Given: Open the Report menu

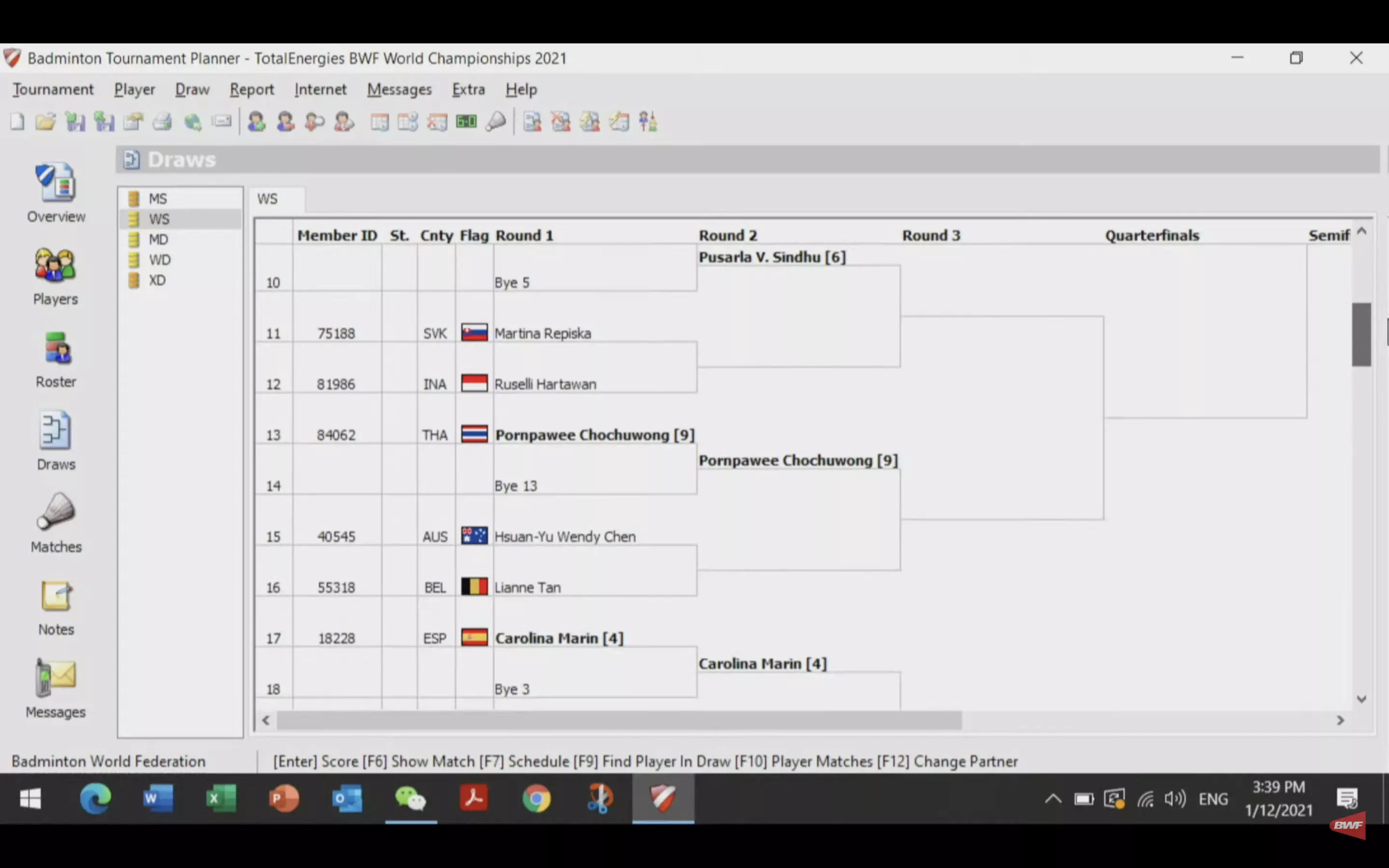Looking at the screenshot, I should (x=251, y=90).
